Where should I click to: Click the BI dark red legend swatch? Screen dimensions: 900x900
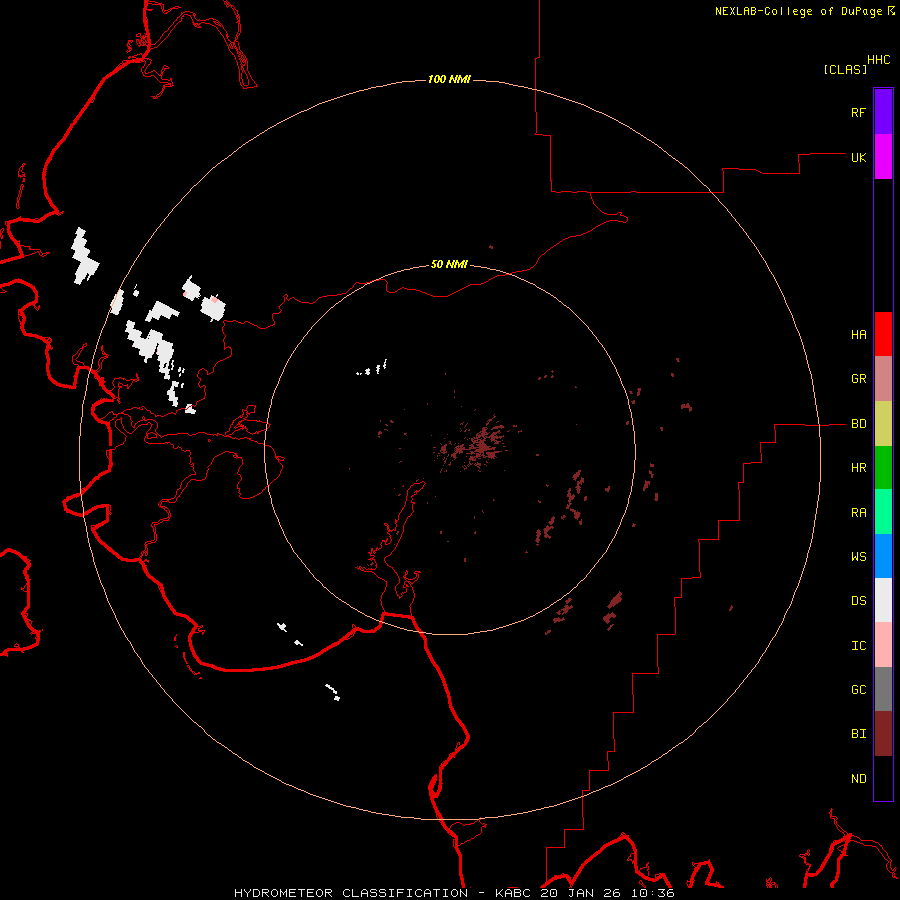click(x=883, y=734)
